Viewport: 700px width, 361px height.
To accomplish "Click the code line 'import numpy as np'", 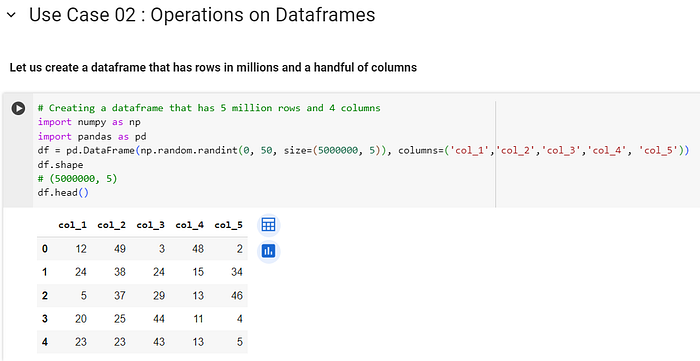I will [x=89, y=122].
